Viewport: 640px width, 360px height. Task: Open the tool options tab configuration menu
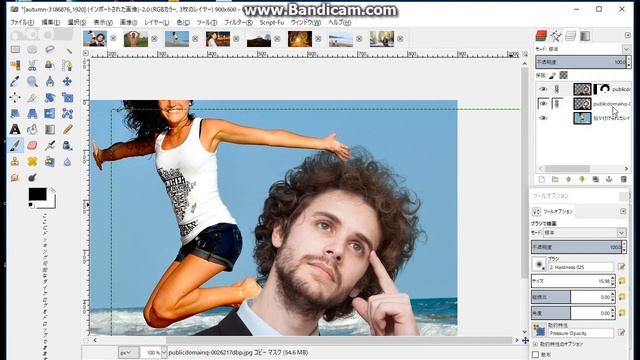point(623,211)
